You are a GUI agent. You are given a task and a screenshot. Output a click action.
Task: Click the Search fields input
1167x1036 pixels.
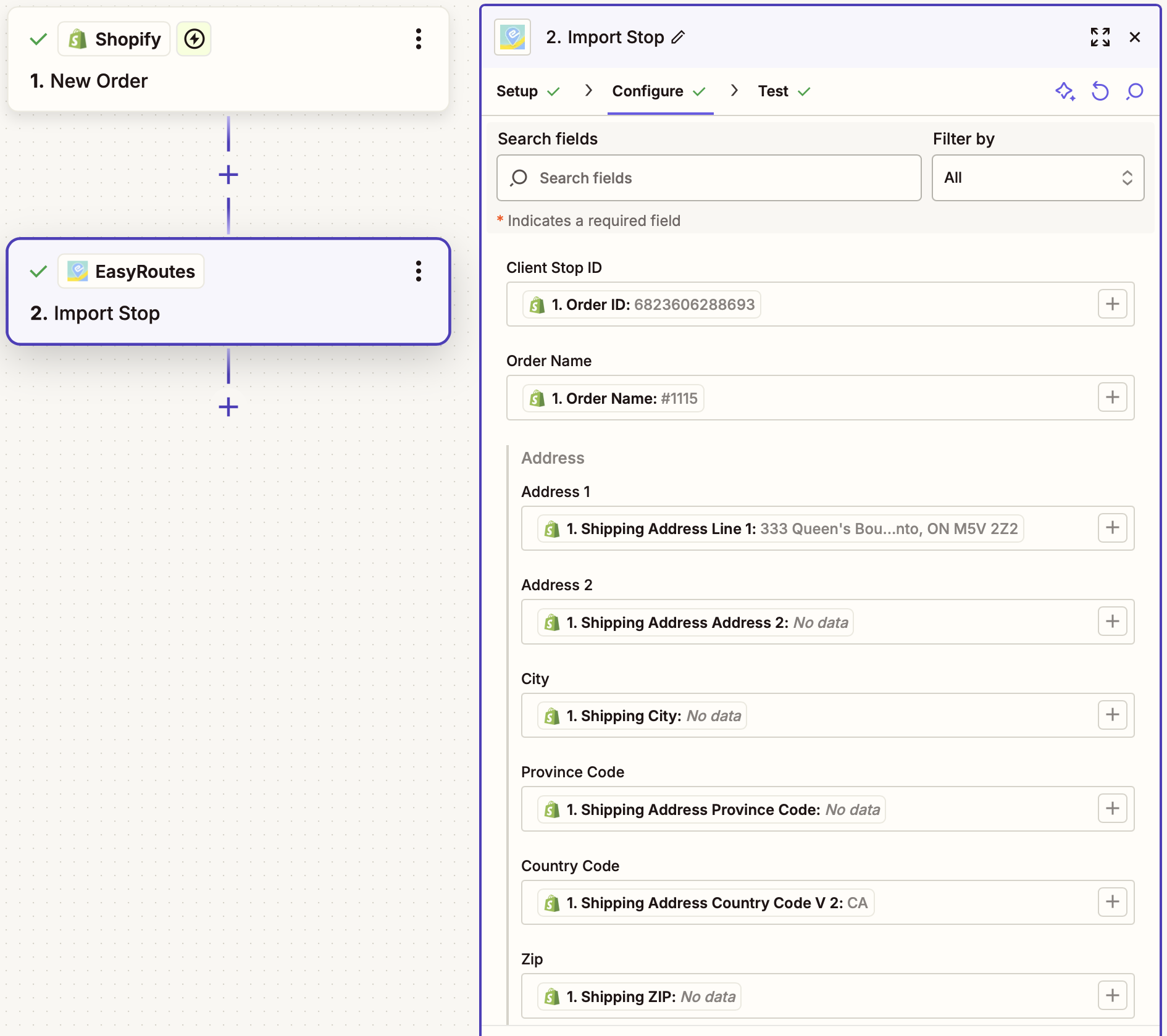click(x=709, y=178)
